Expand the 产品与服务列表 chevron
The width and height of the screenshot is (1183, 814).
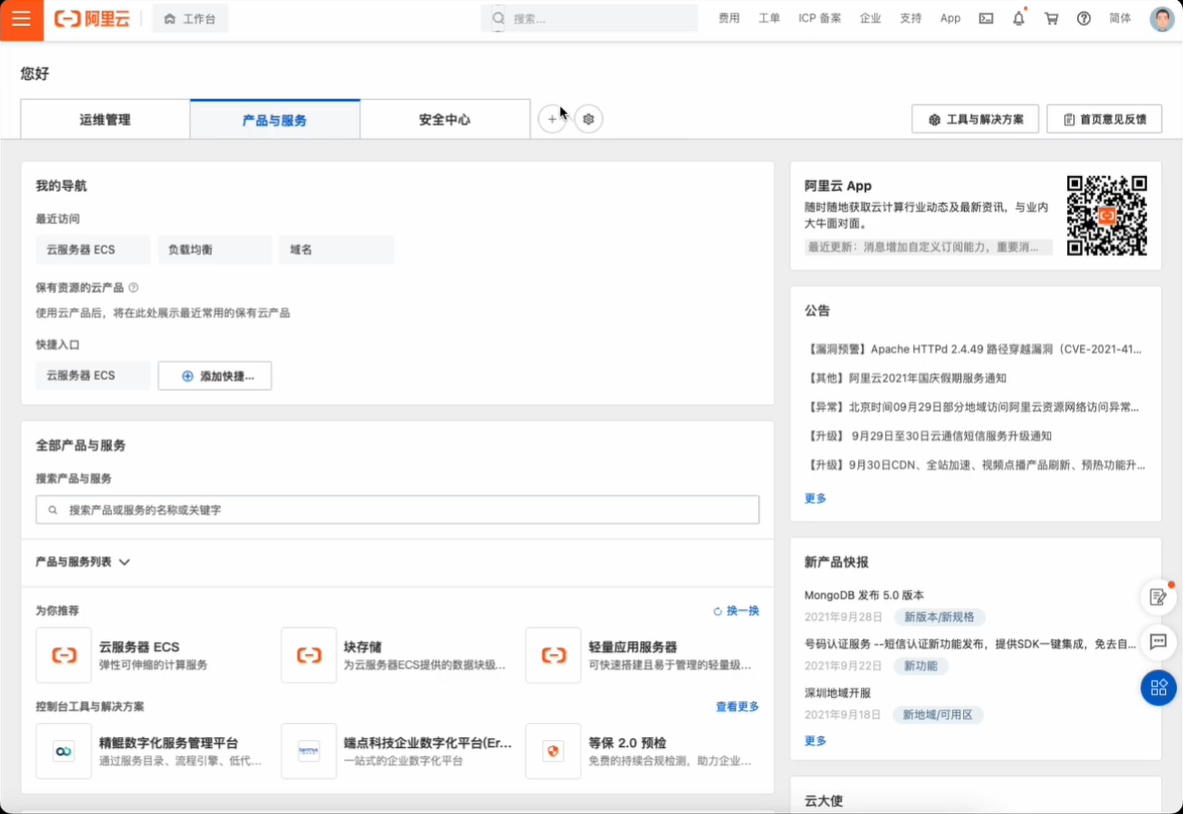click(x=124, y=562)
